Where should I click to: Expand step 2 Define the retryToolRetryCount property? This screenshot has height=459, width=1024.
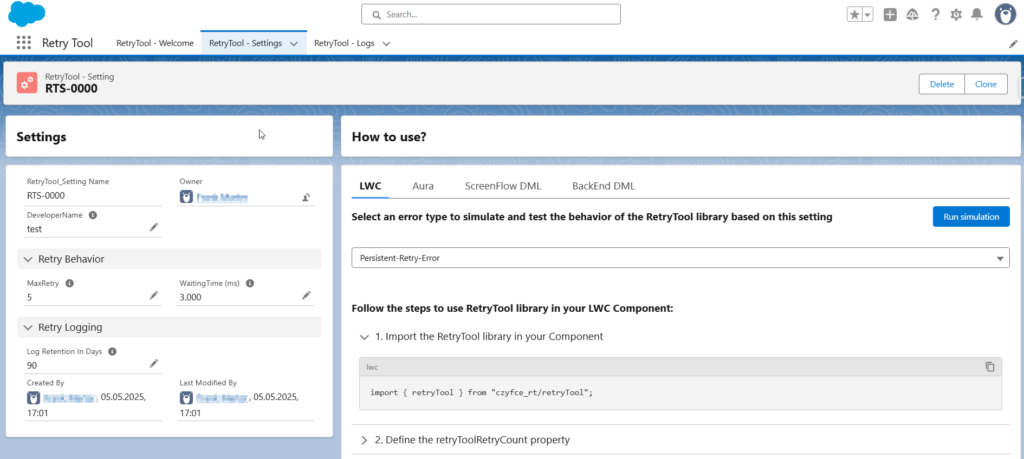364,440
